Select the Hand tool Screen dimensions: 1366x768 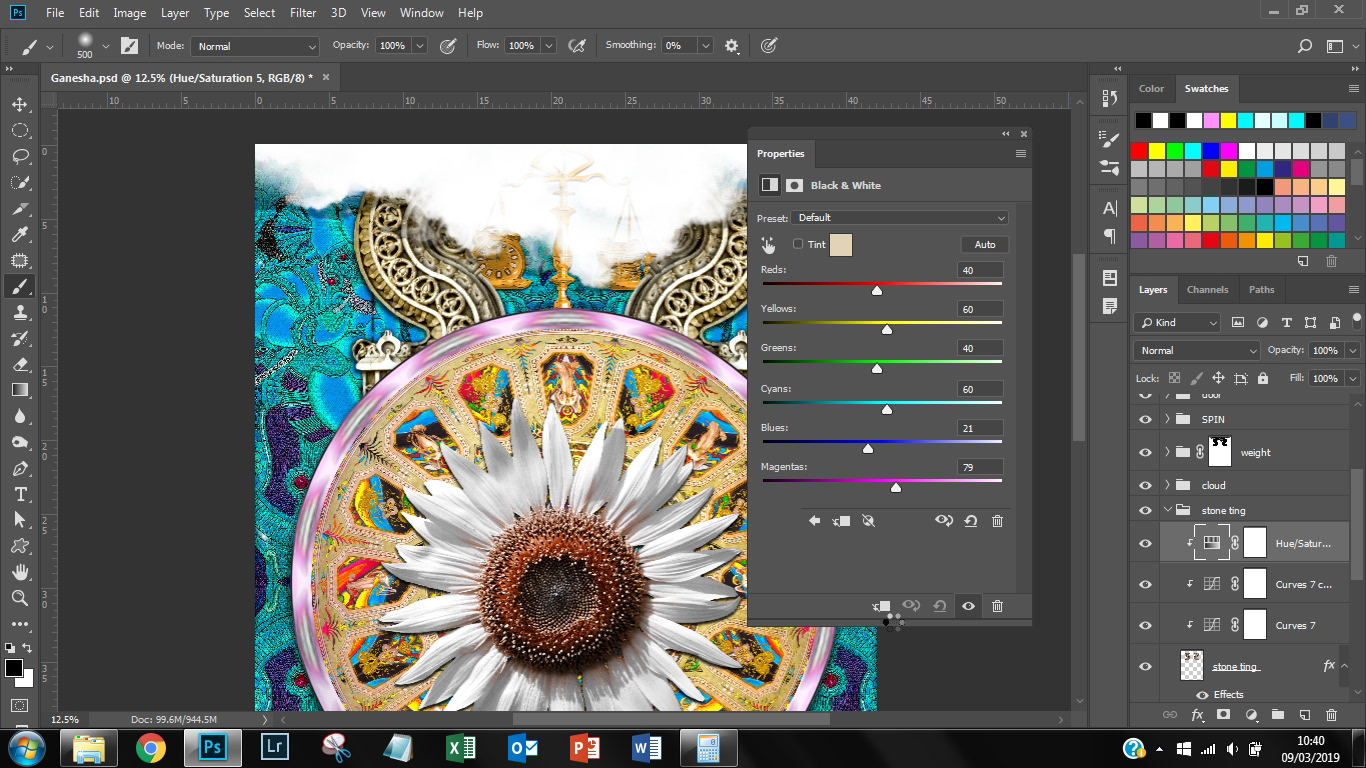click(x=20, y=573)
